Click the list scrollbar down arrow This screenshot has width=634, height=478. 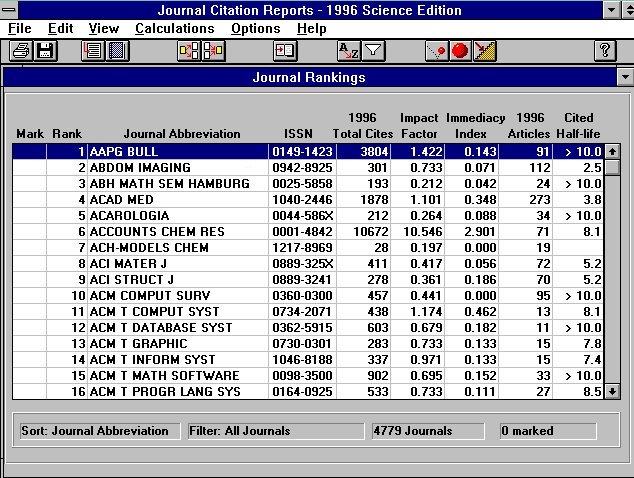pyautogui.click(x=612, y=391)
